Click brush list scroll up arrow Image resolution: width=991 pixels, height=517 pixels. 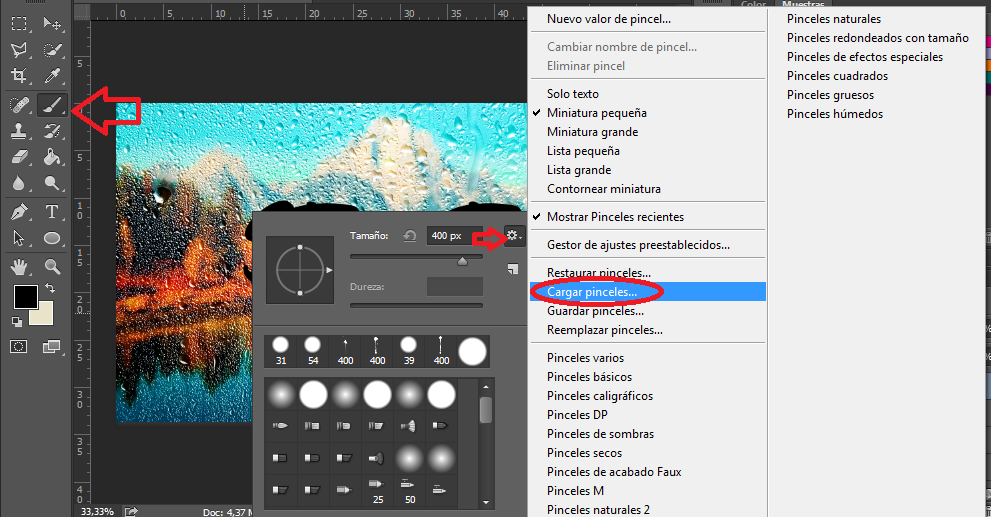(485, 387)
